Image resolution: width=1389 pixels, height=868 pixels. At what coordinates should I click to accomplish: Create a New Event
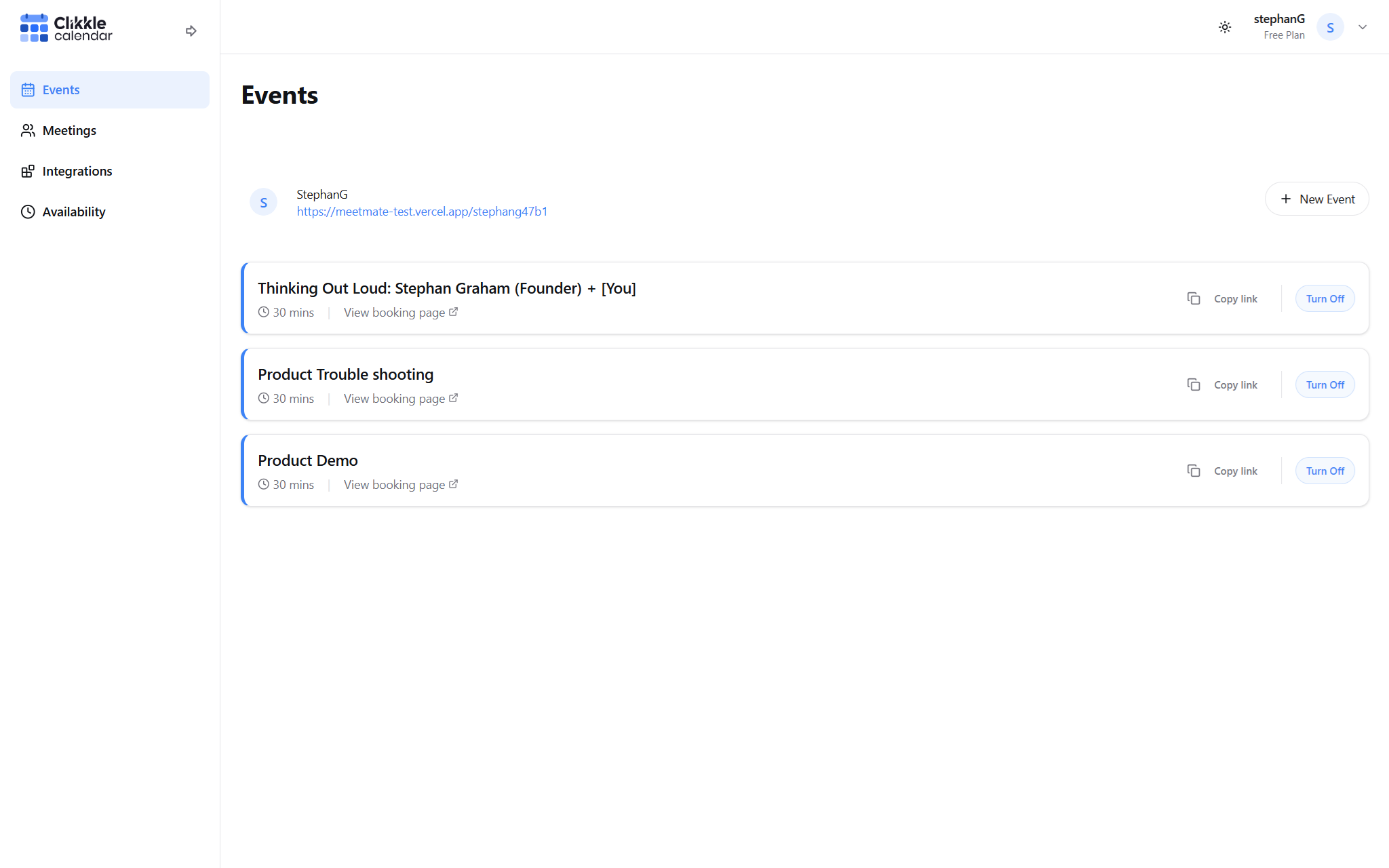coord(1316,199)
